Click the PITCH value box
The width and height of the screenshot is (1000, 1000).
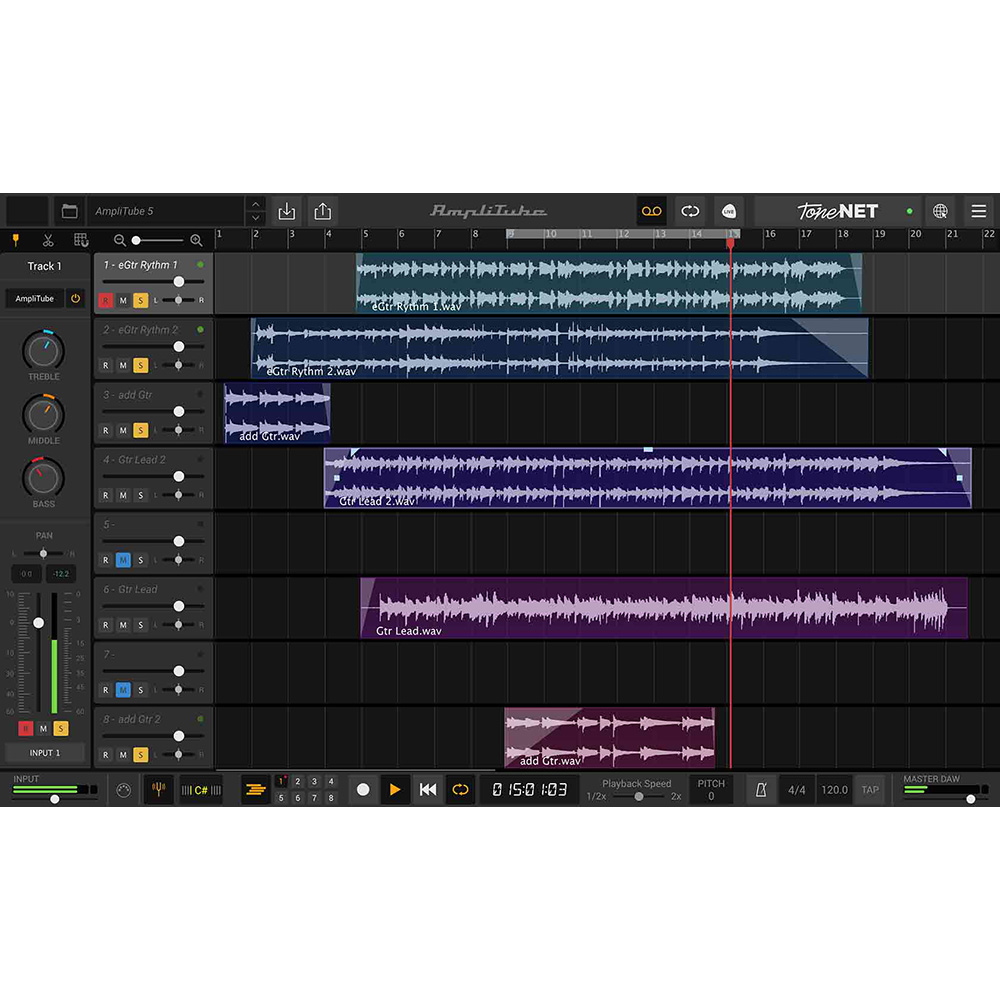(710, 790)
